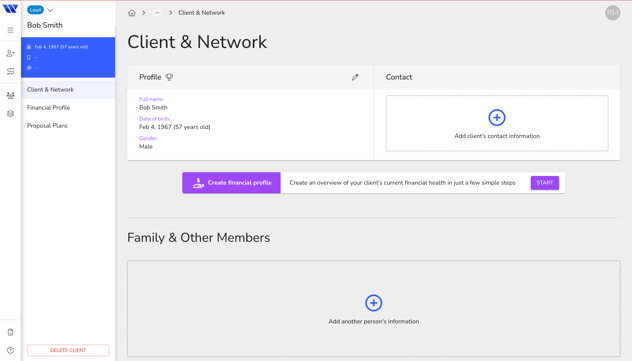Click the Lead status badge
Image resolution: width=632 pixels, height=361 pixels.
(35, 10)
